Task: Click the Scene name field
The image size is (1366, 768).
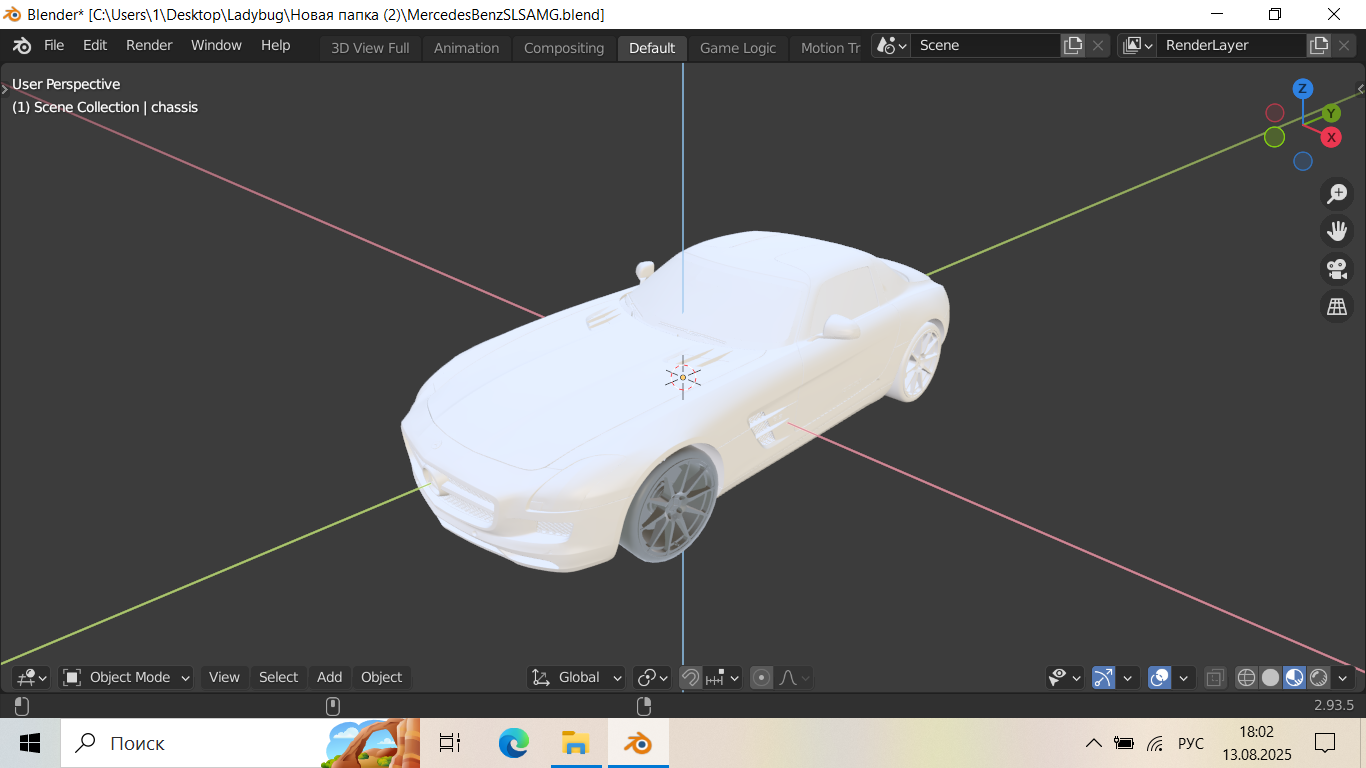Action: (x=984, y=46)
